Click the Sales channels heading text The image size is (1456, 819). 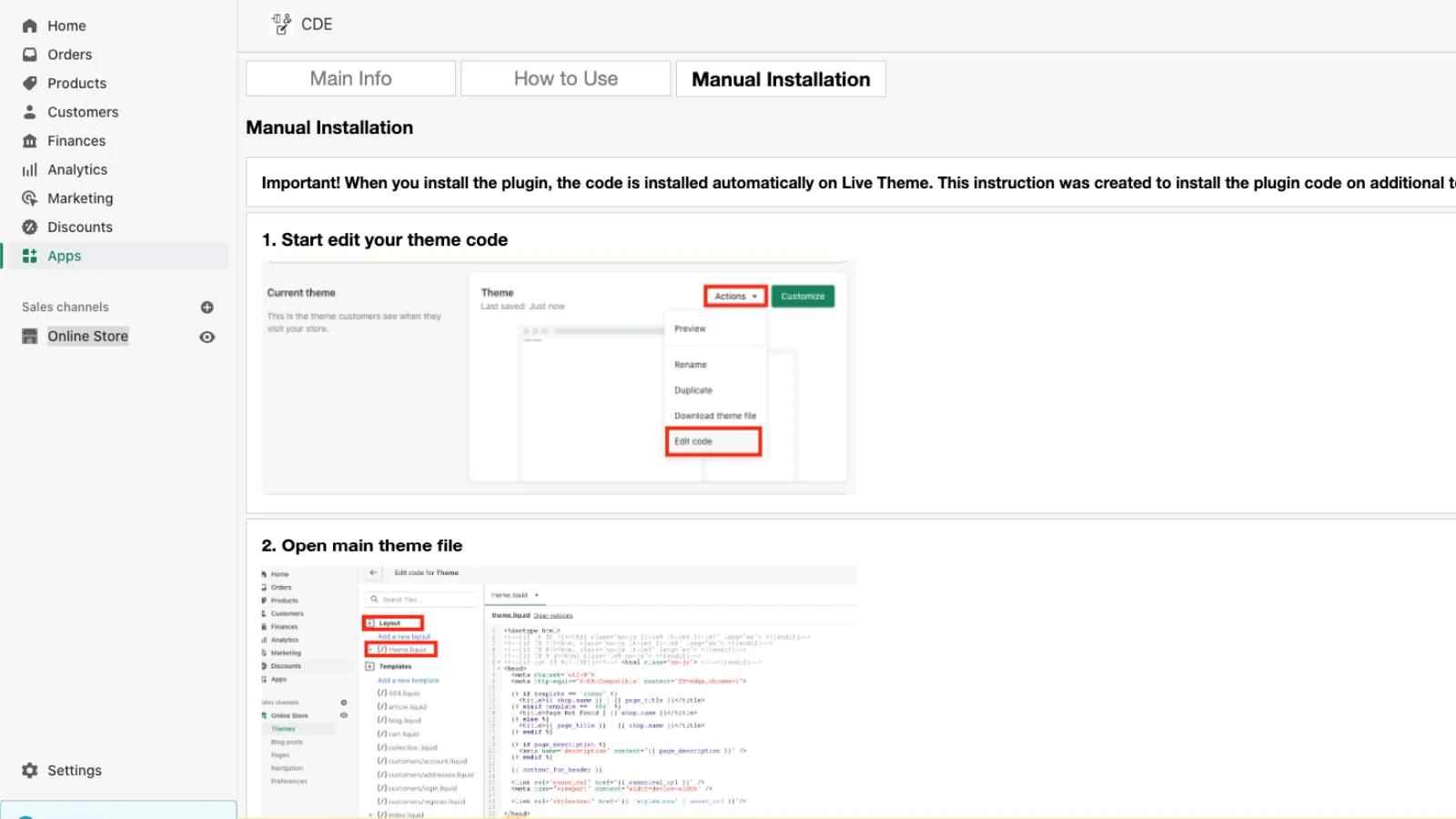pos(66,308)
